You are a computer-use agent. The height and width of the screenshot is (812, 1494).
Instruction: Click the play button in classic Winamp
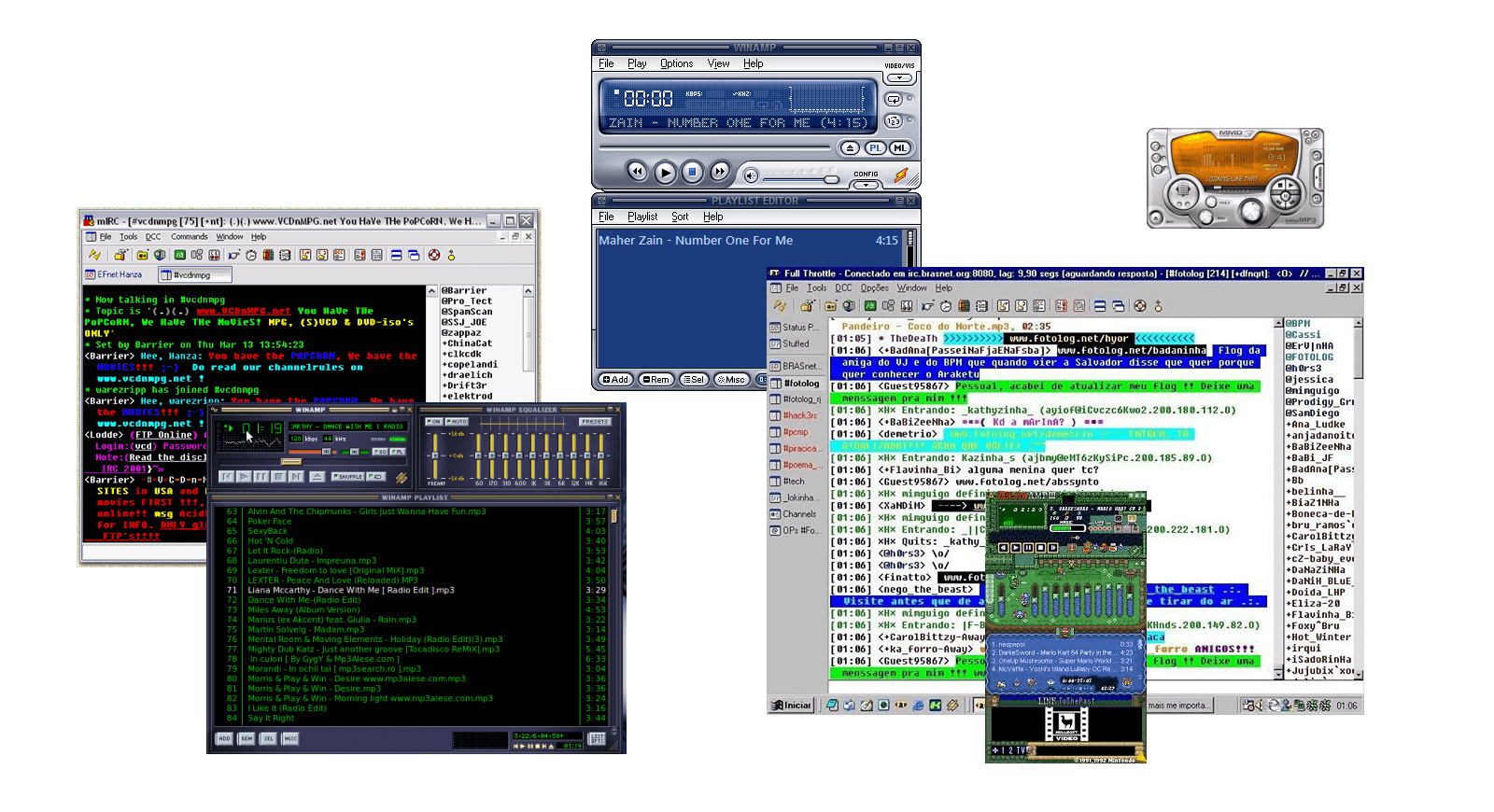pos(243,476)
